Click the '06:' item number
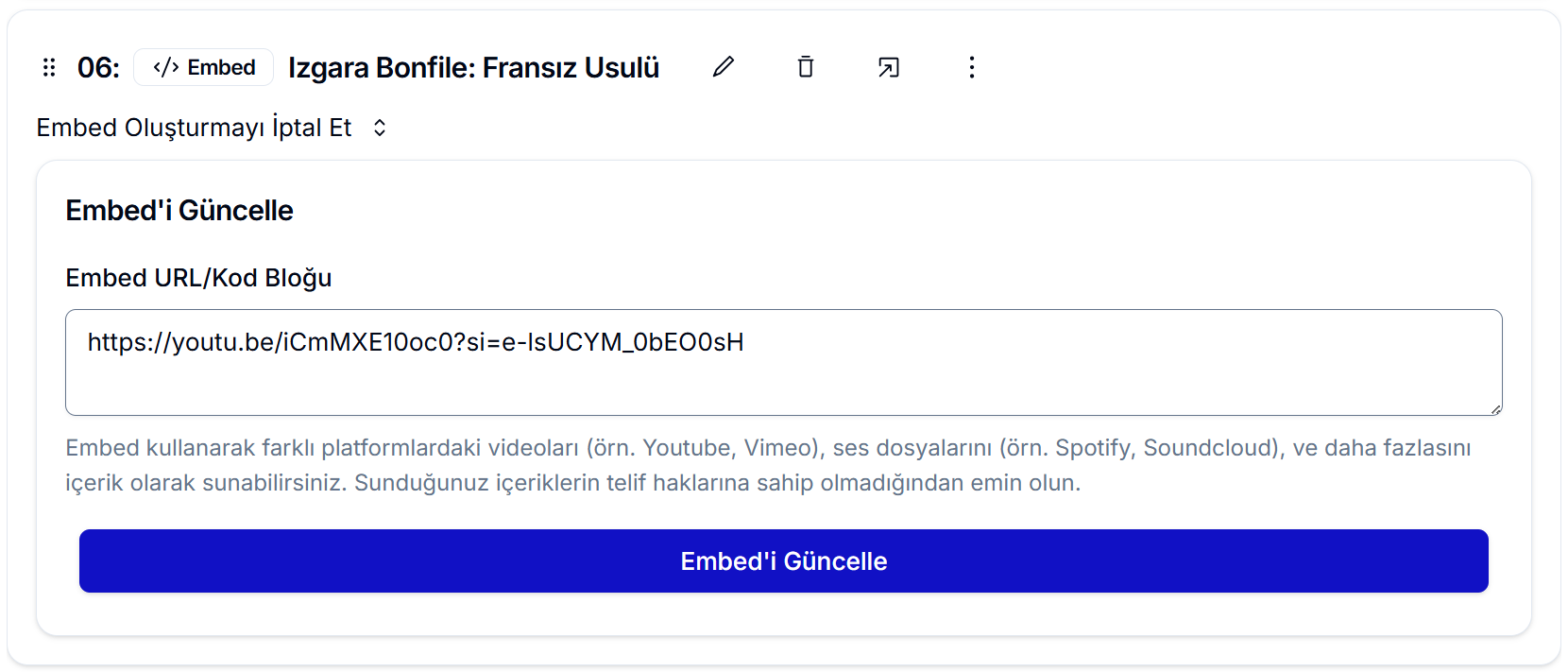 click(98, 67)
